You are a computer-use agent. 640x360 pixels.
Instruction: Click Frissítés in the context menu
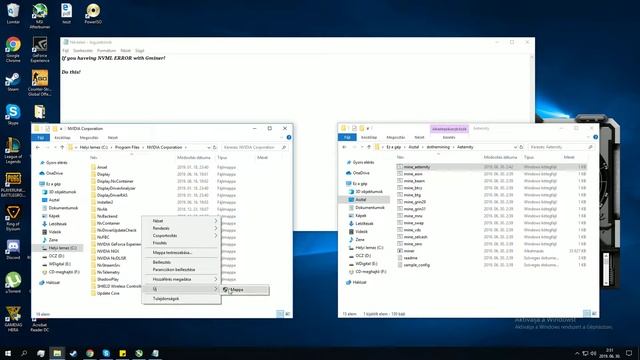pyautogui.click(x=181, y=243)
